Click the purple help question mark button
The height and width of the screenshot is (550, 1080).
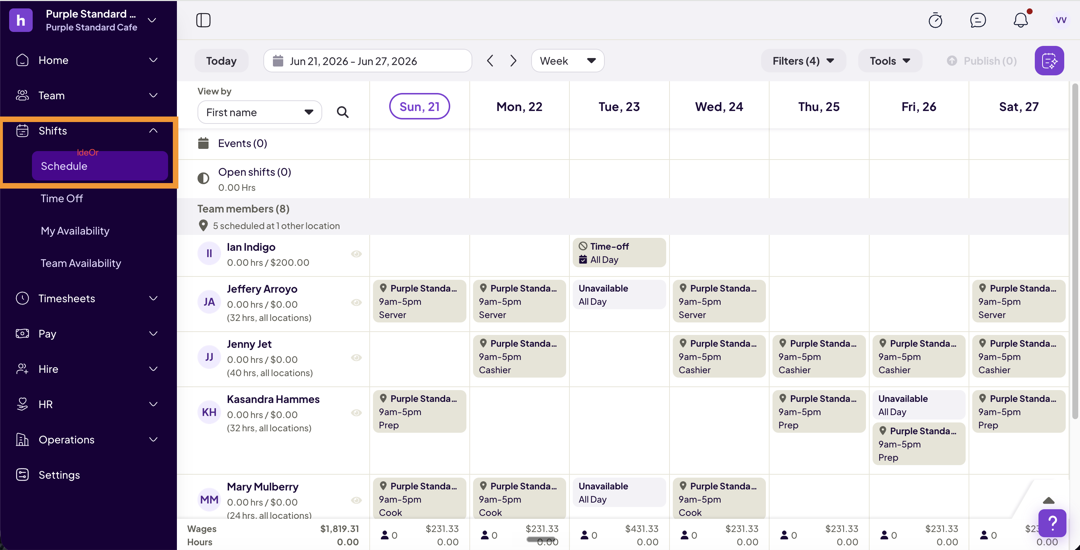tap(1052, 523)
